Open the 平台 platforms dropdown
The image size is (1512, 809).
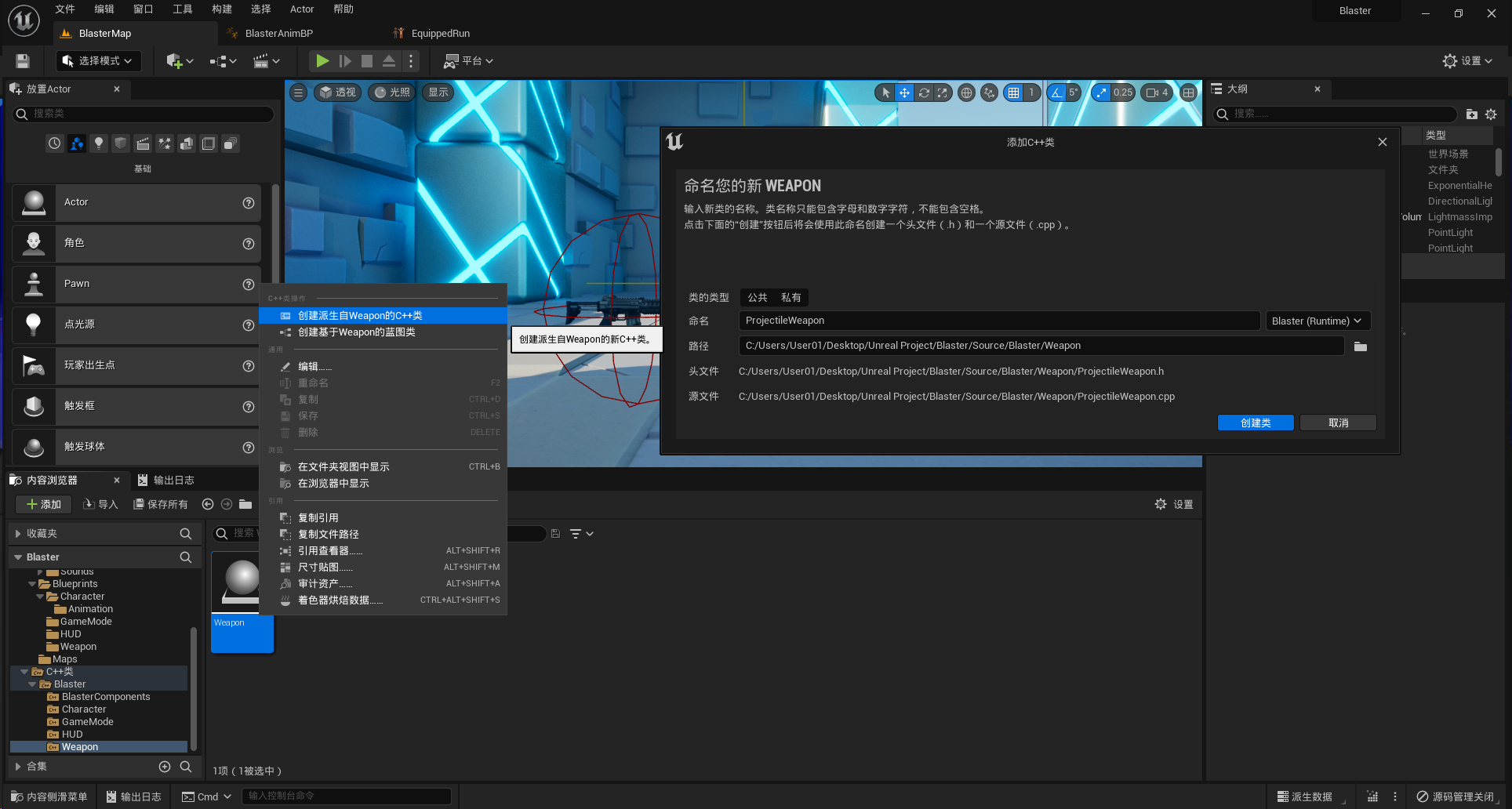[x=468, y=60]
